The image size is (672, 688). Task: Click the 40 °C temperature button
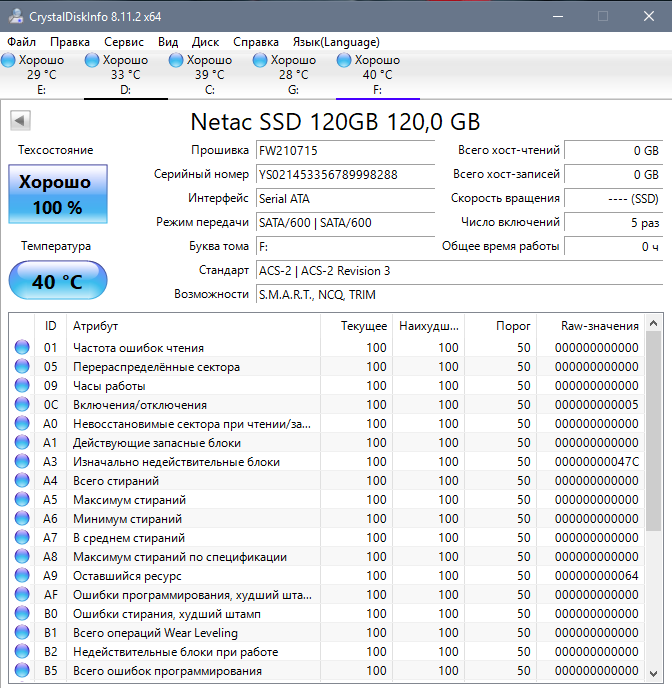coord(57,282)
